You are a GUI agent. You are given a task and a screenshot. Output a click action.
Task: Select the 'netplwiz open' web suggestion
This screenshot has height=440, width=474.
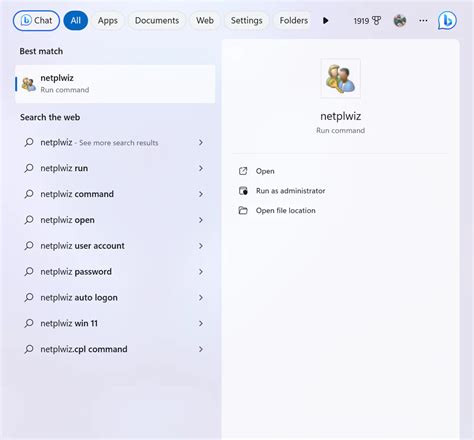point(115,220)
